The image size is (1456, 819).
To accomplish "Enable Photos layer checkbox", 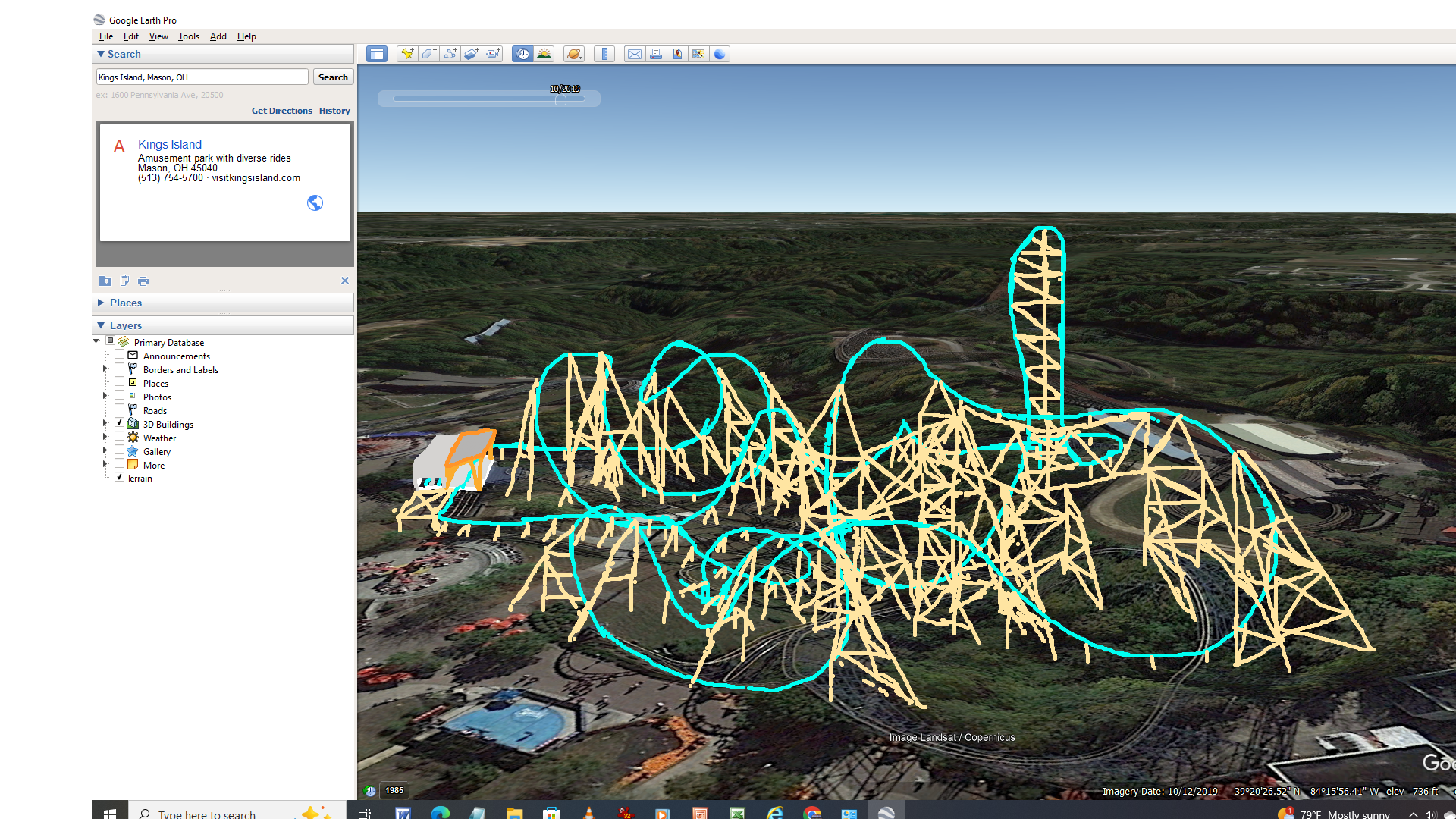I will point(119,396).
